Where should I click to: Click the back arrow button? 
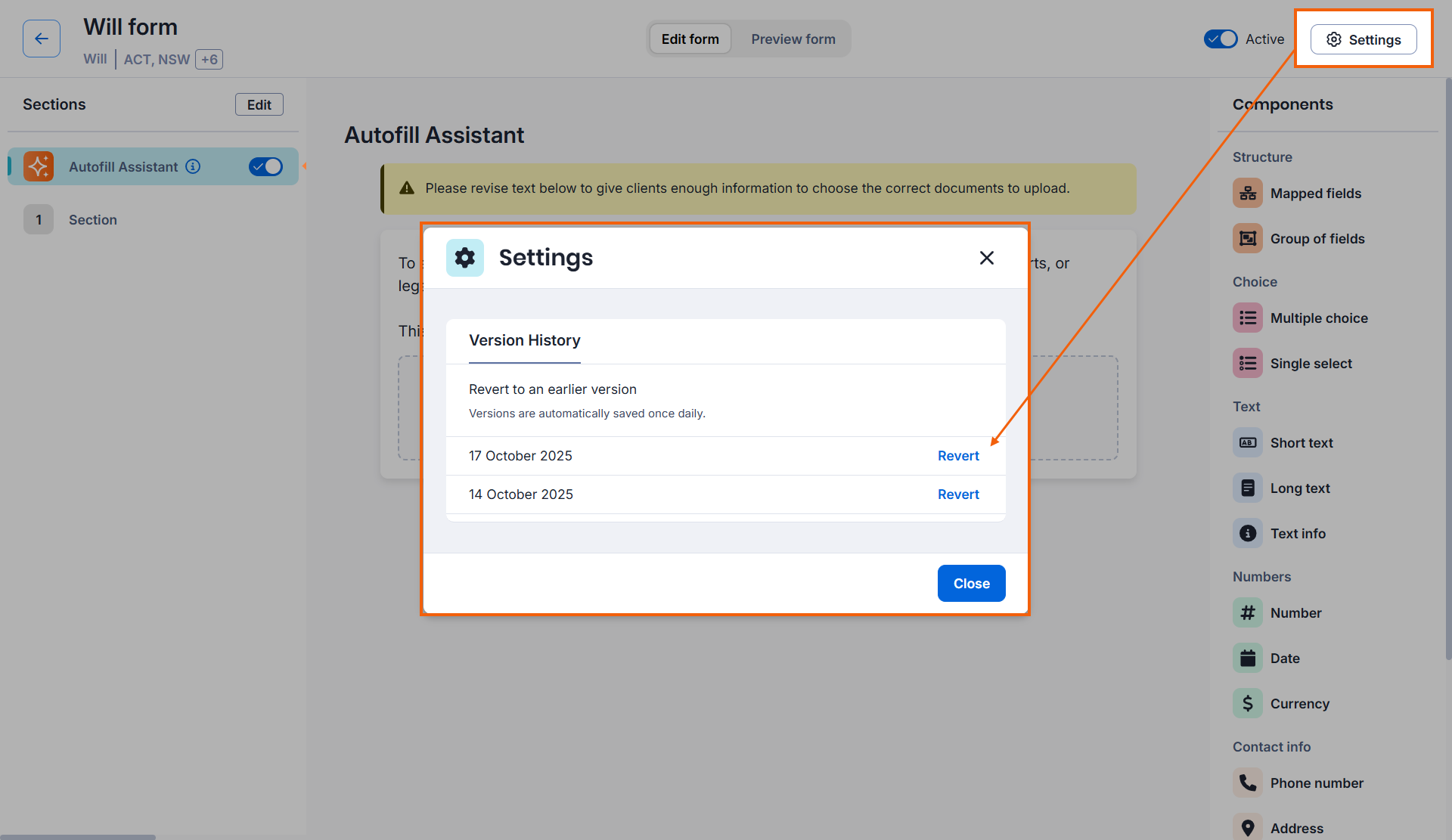pos(42,39)
